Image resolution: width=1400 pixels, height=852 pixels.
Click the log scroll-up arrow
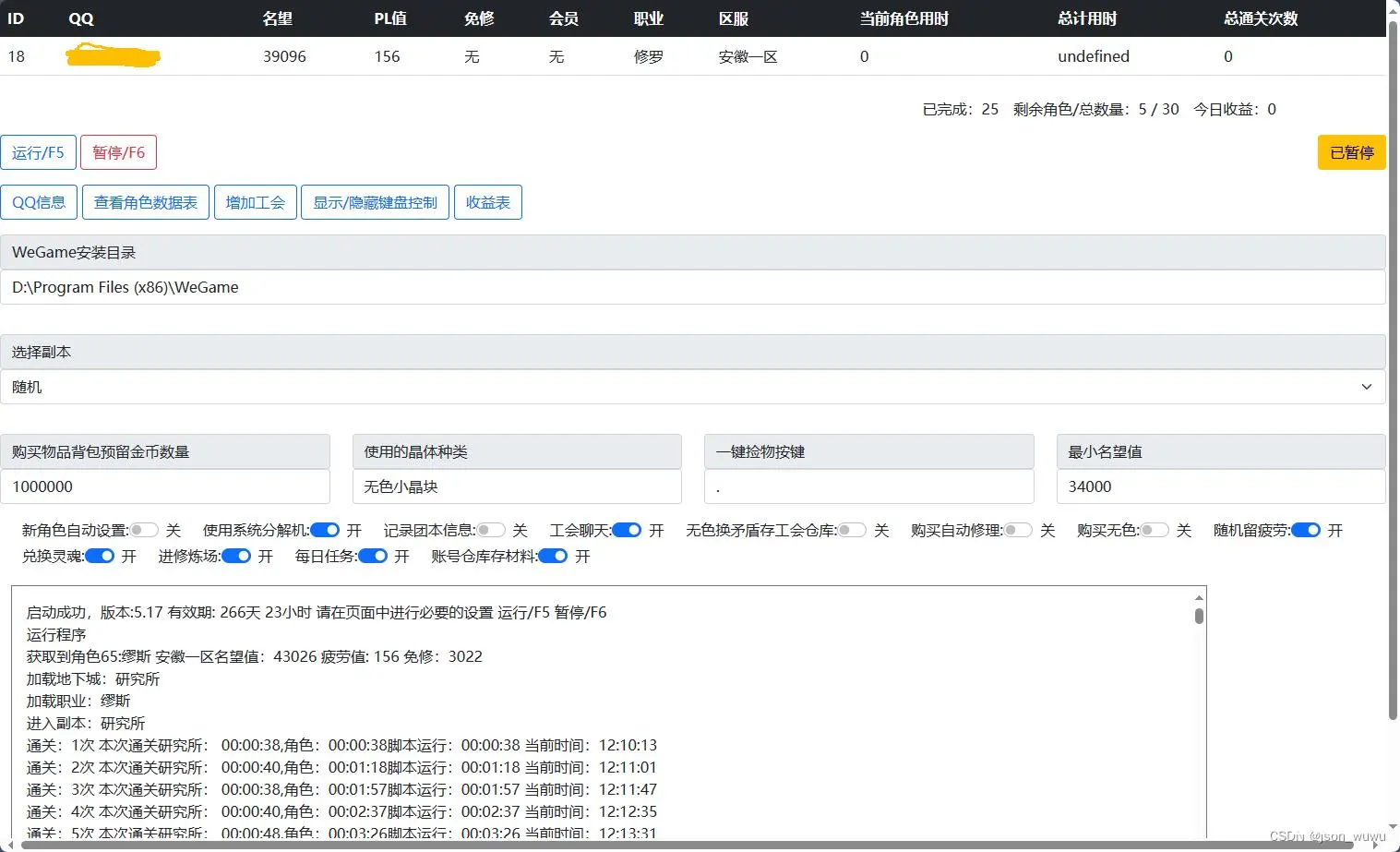pyautogui.click(x=1199, y=597)
